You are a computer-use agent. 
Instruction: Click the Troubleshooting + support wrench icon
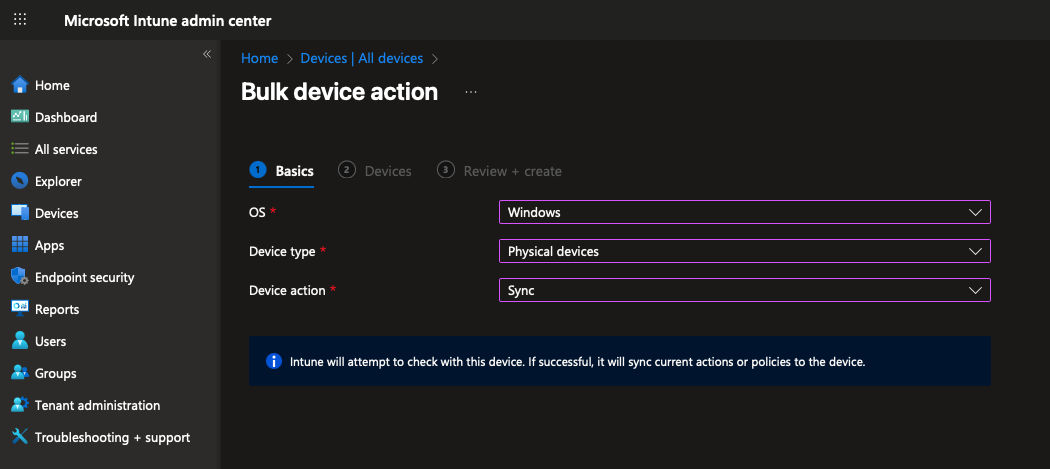[19, 437]
